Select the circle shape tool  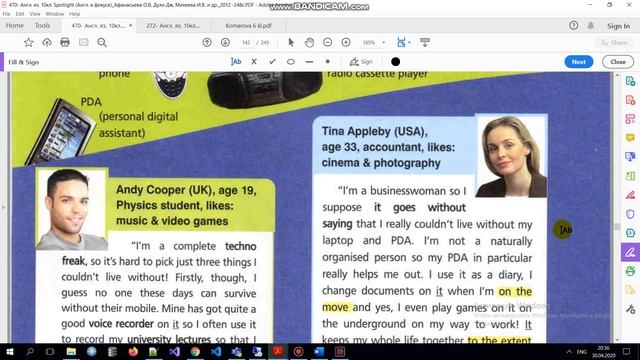pyautogui.click(x=291, y=62)
